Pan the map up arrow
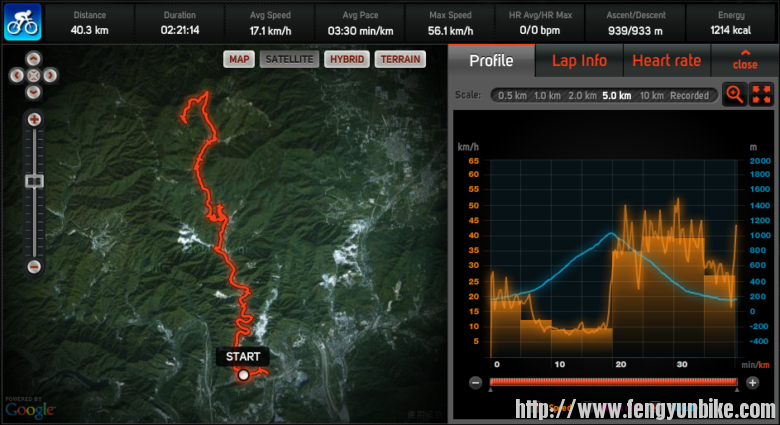 point(33,59)
